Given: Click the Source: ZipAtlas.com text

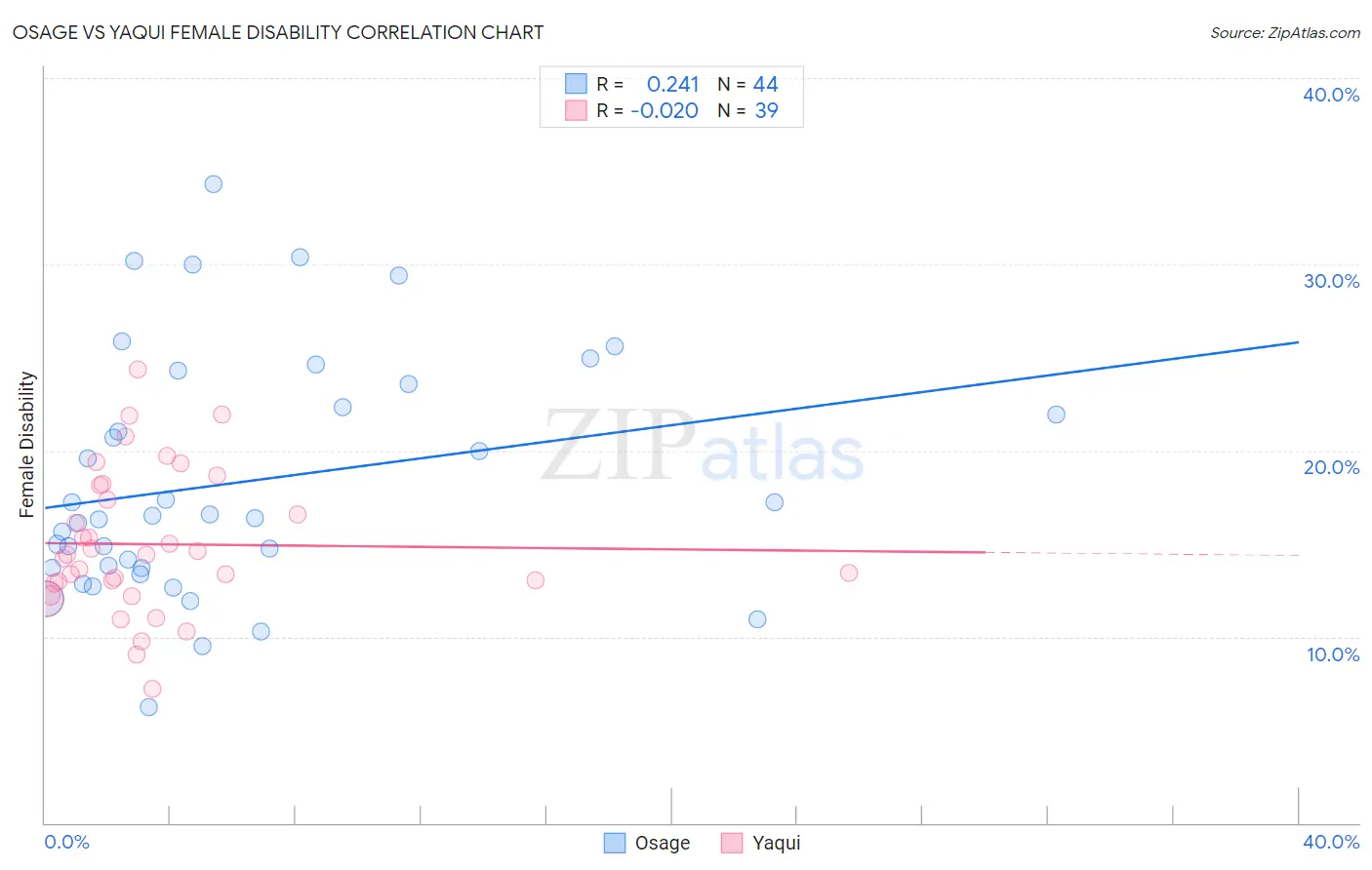Looking at the screenshot, I should (1285, 32).
